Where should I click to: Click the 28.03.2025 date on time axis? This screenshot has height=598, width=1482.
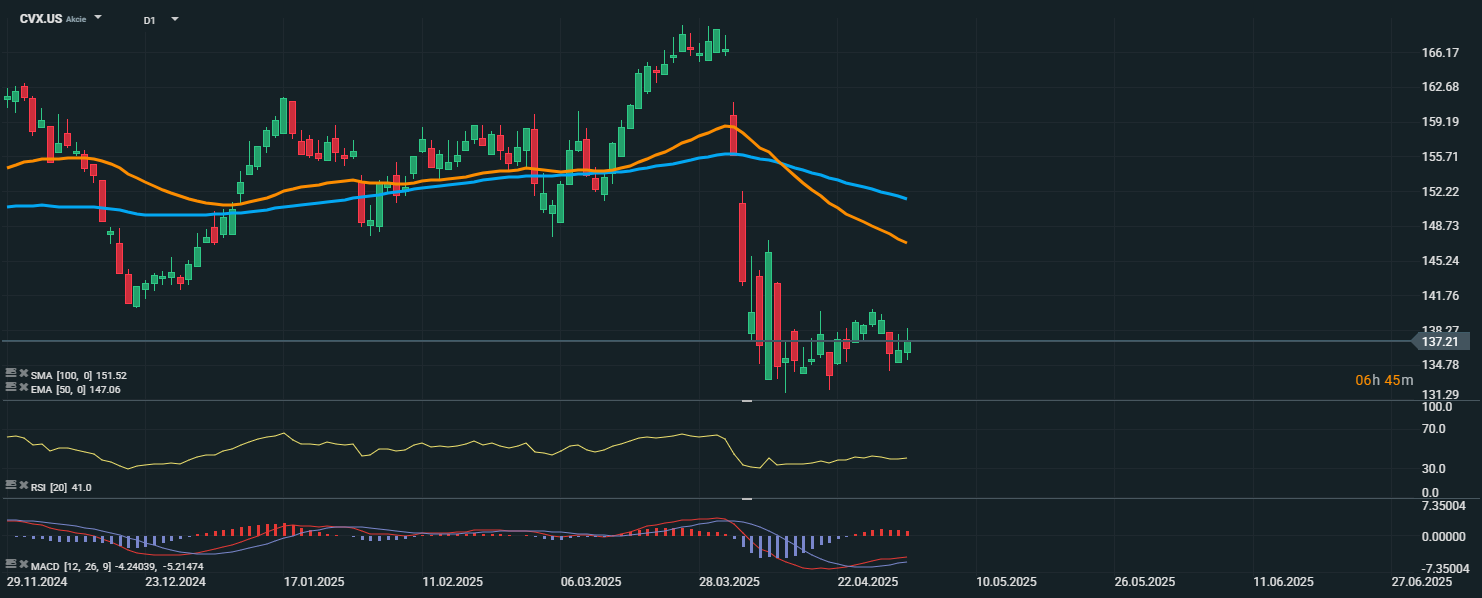729,581
